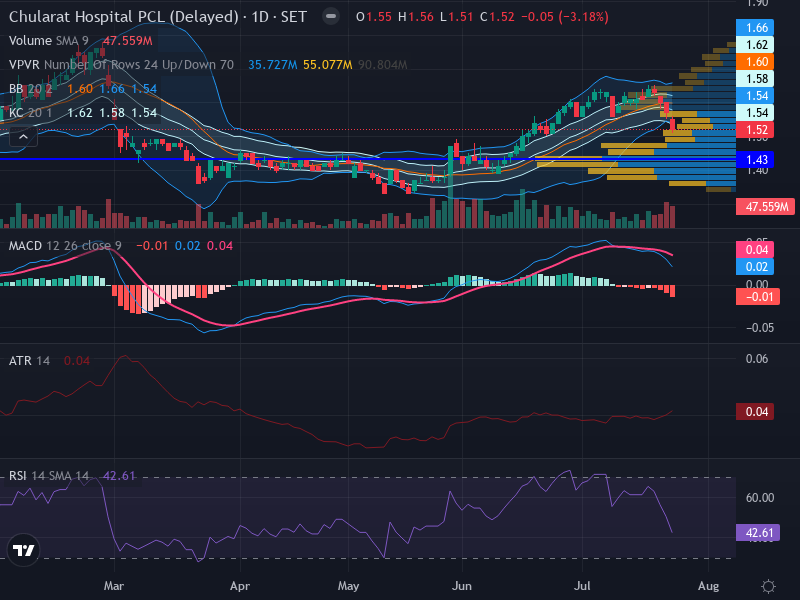
Task: Select the blue horizontal line at 1.43
Action: pyautogui.click(x=367, y=160)
